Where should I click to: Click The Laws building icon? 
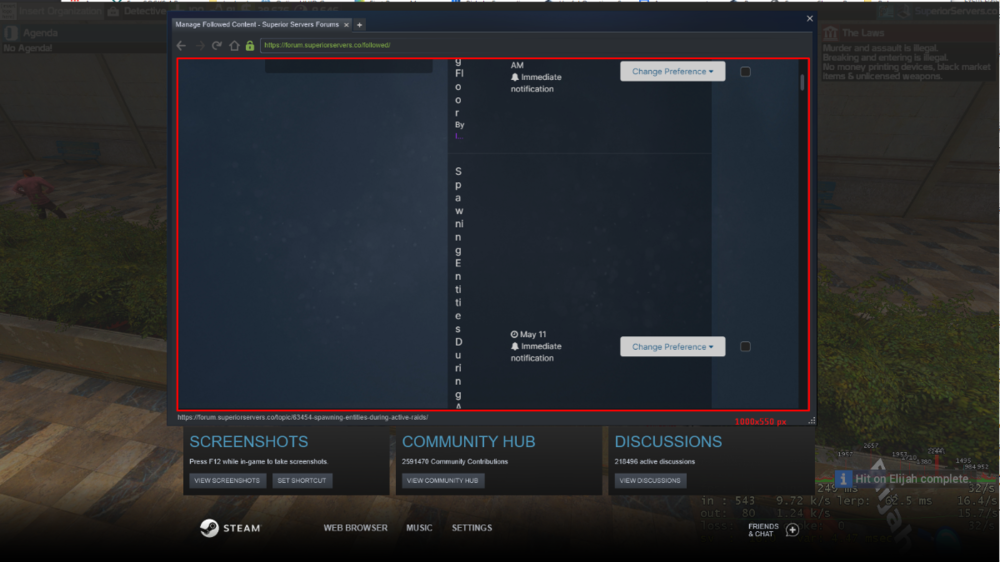pos(830,33)
